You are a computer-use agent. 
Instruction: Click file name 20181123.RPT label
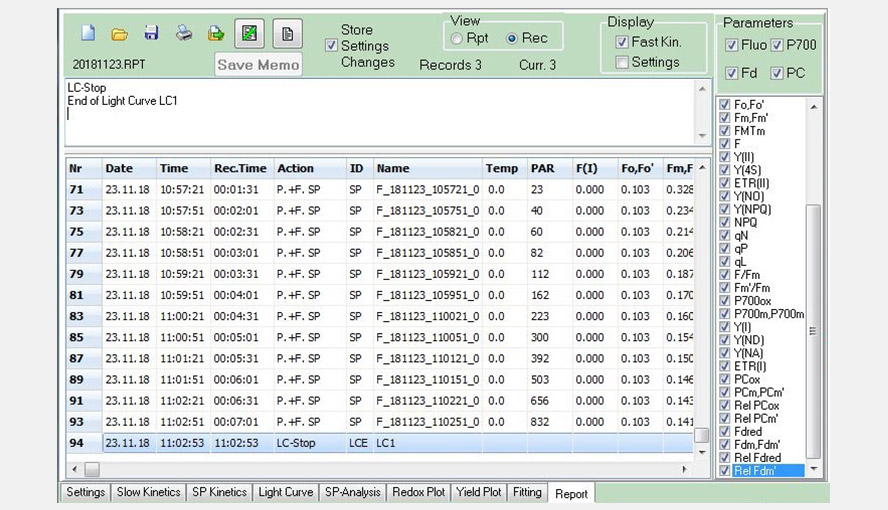tap(109, 65)
